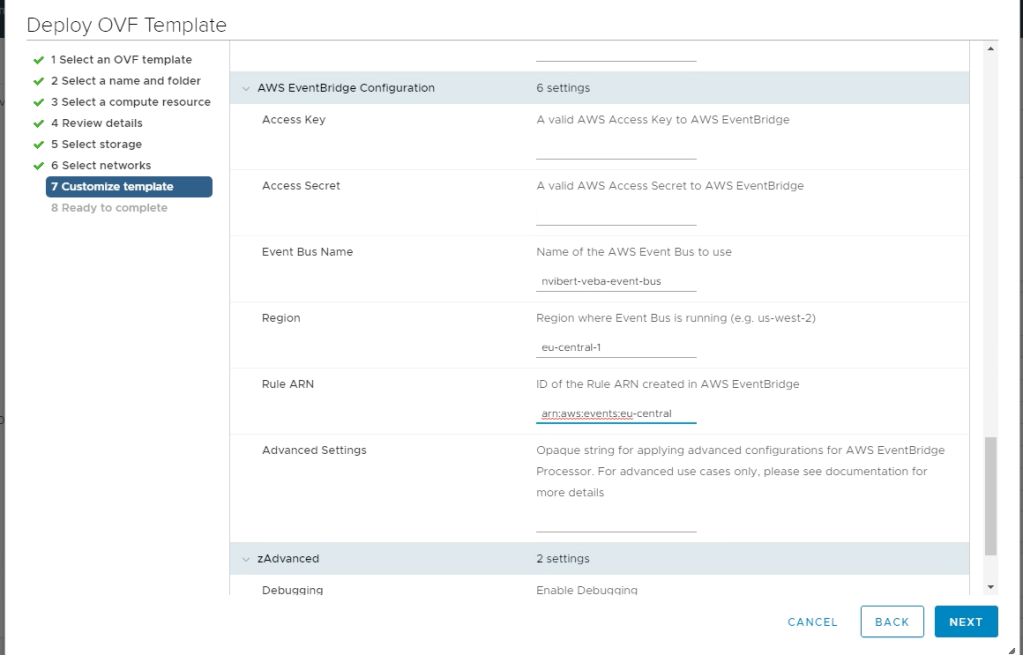Image resolution: width=1023 pixels, height=655 pixels.
Task: Go to step 2 Select a name and folder
Action: tap(125, 81)
